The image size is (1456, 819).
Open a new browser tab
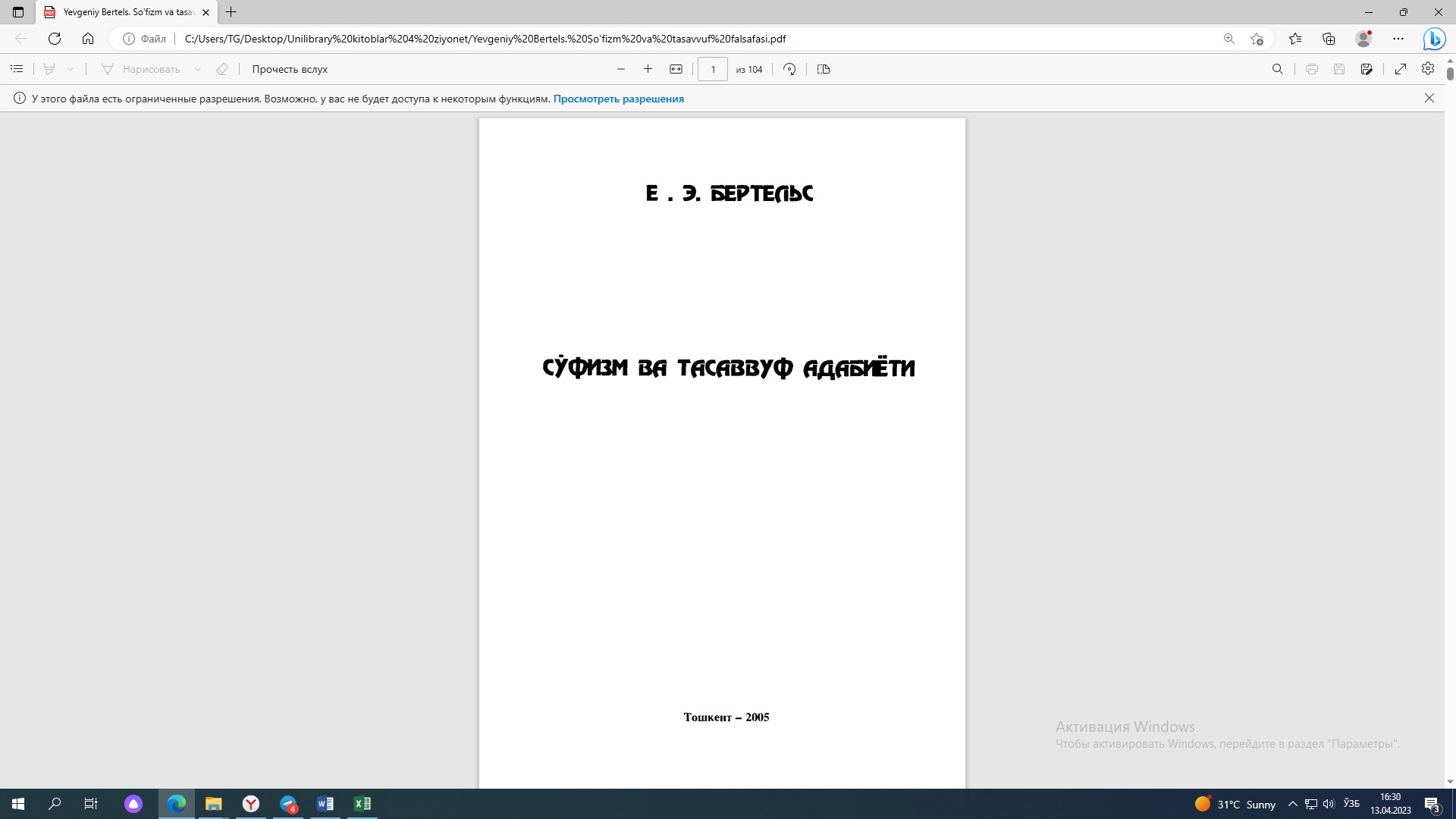[x=231, y=12]
